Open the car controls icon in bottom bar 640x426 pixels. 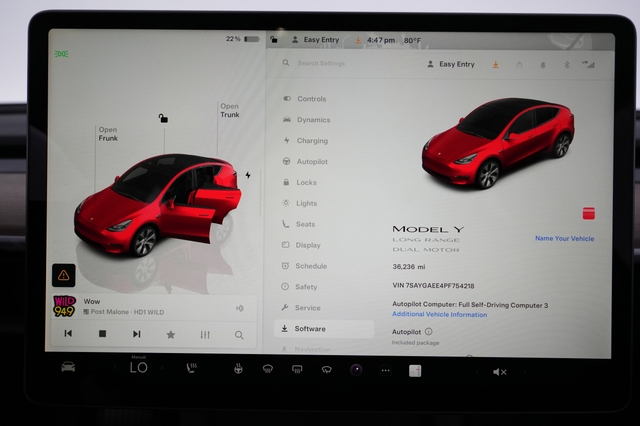68,367
